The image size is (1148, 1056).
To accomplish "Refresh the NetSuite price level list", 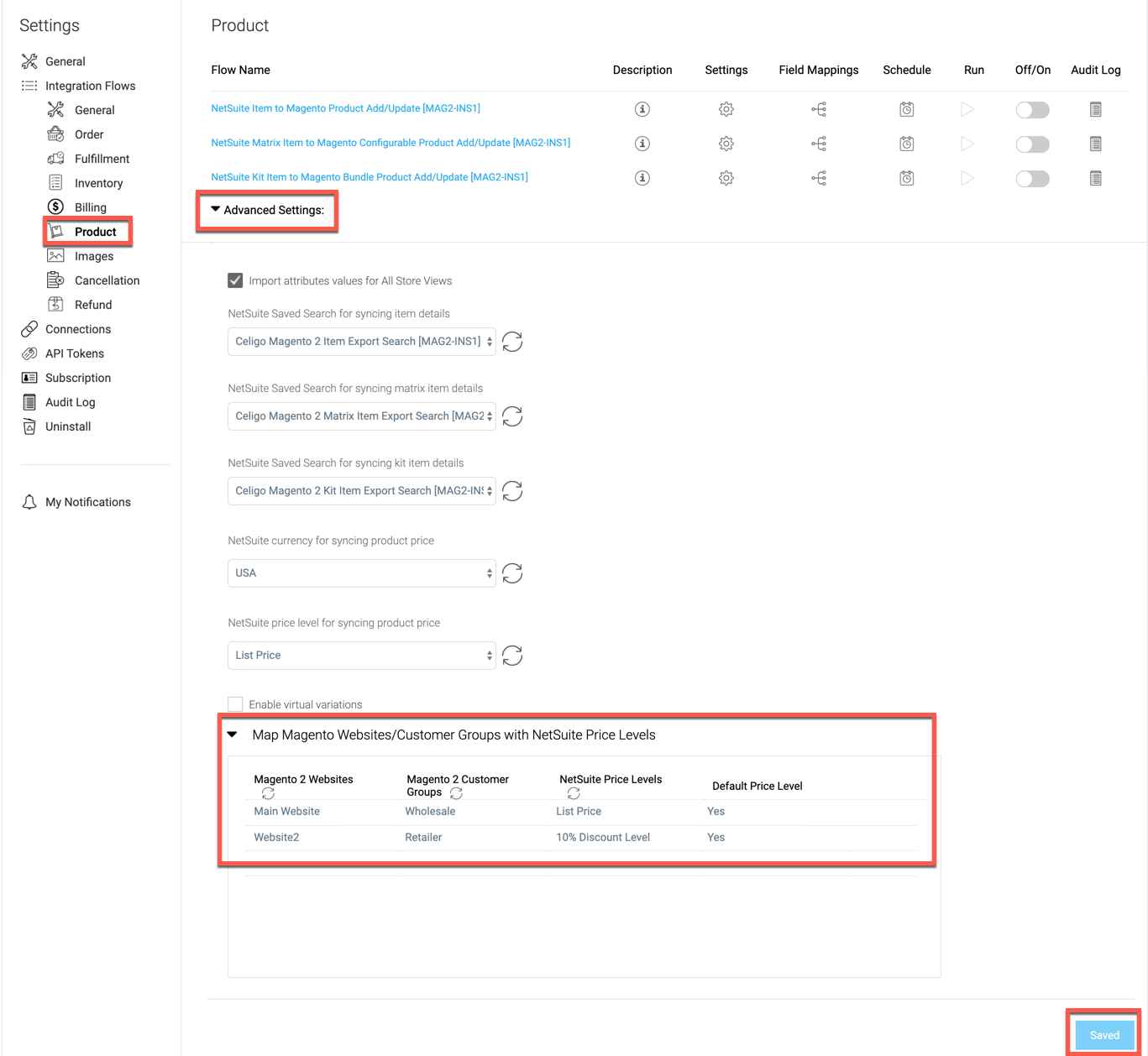I will tap(512, 656).
